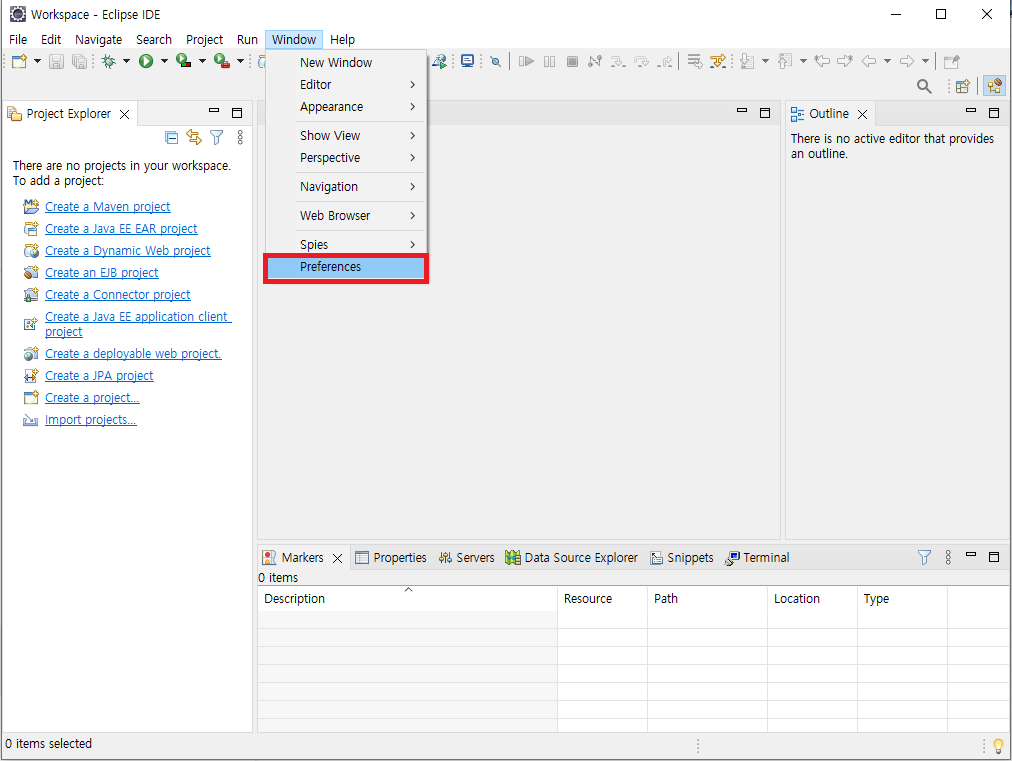Viewport: 1012px width, 761px height.
Task: Switch to the Snippets tab
Action: 682,558
